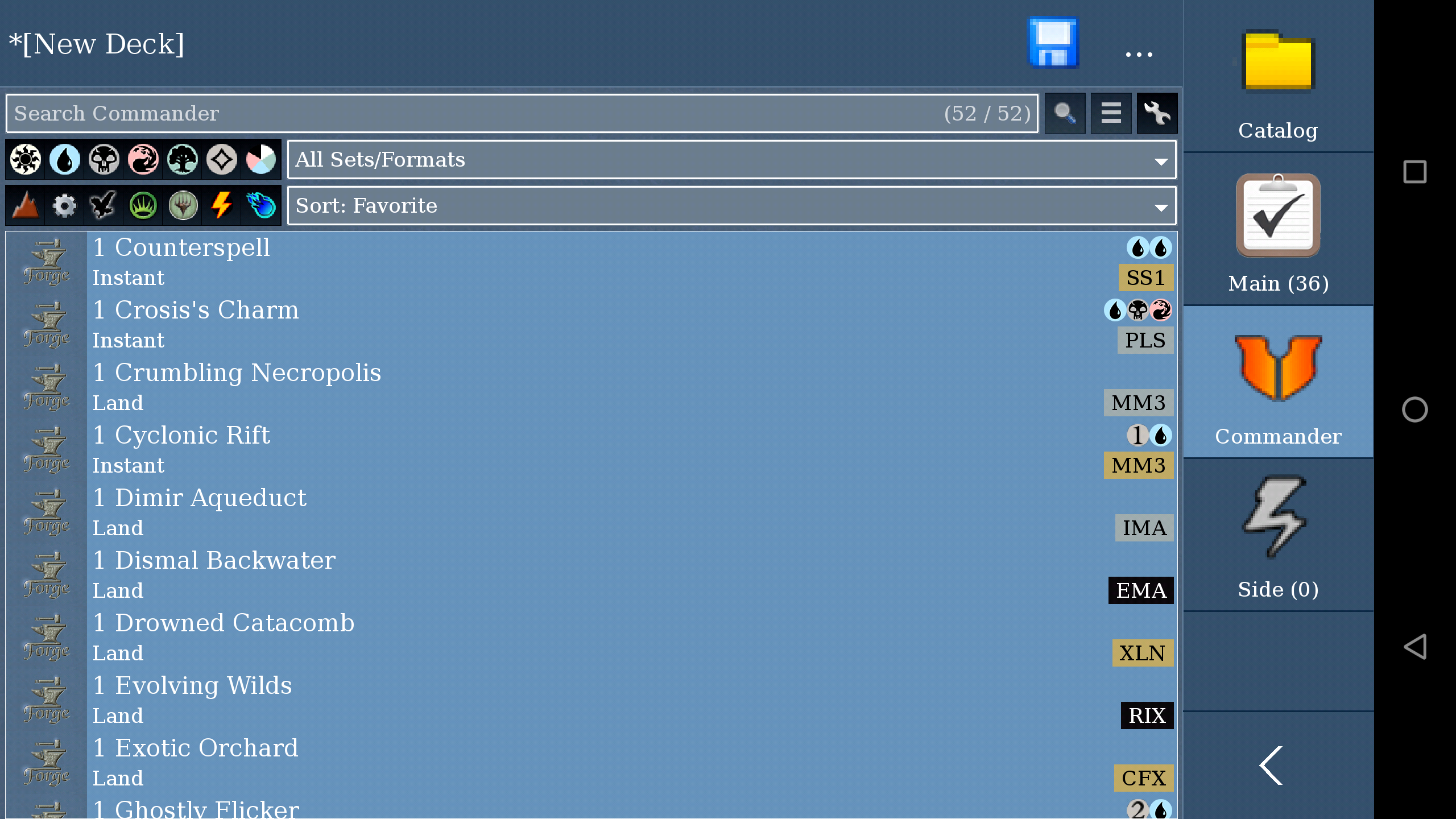1456x819 pixels.
Task: Click the back chevron in the sidebar
Action: pyautogui.click(x=1272, y=766)
